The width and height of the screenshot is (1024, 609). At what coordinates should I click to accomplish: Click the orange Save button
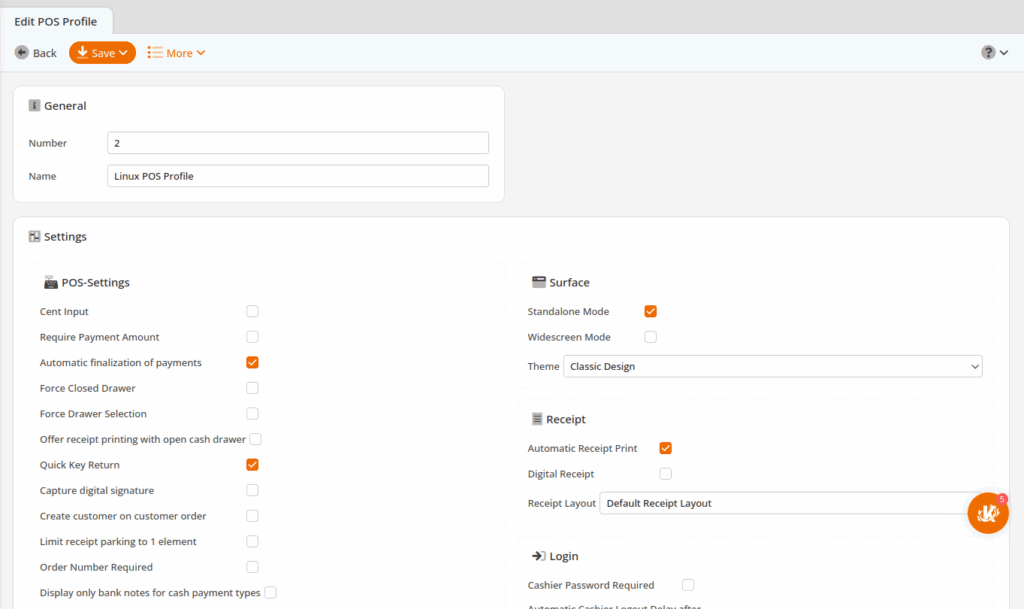(102, 53)
